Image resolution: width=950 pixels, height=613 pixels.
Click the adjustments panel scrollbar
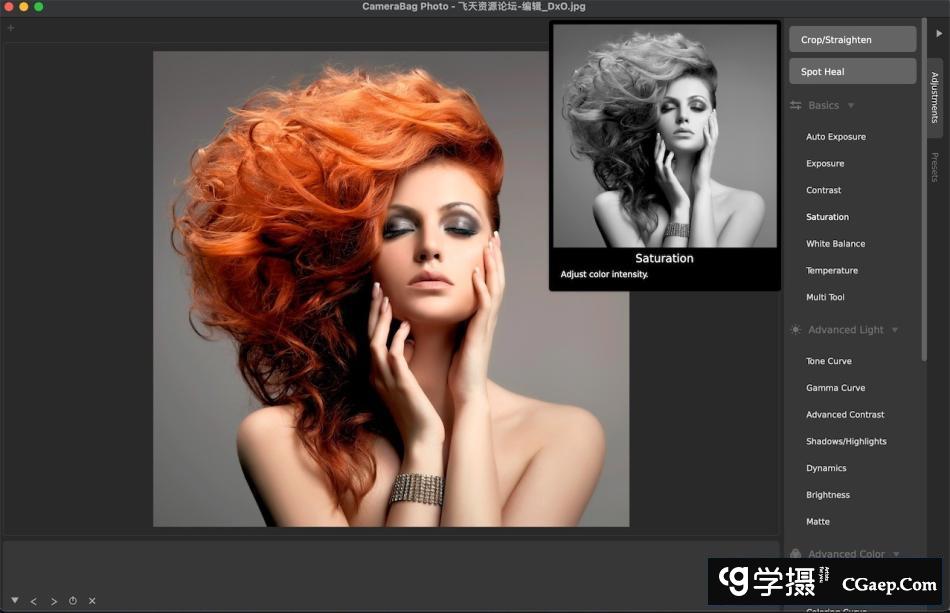click(x=923, y=200)
